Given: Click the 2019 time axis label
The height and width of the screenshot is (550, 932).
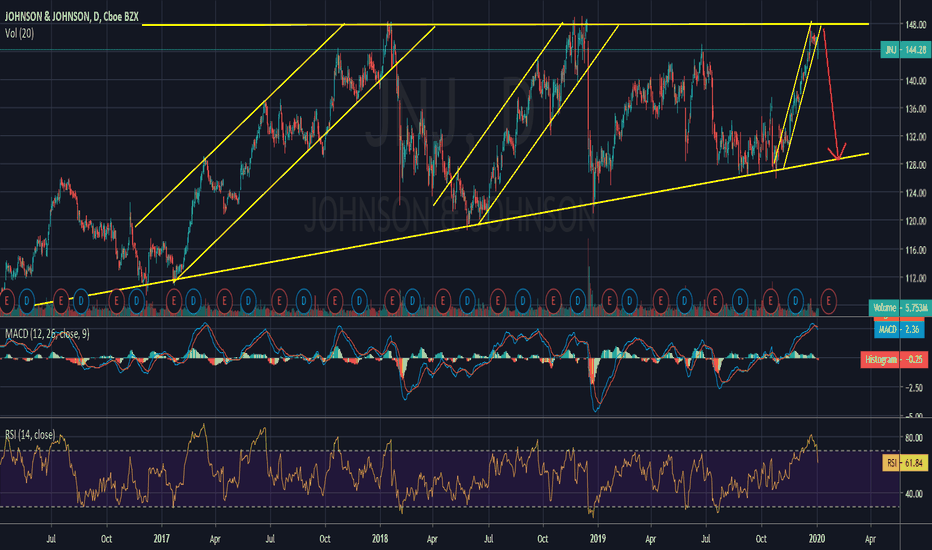Looking at the screenshot, I should click(x=597, y=539).
